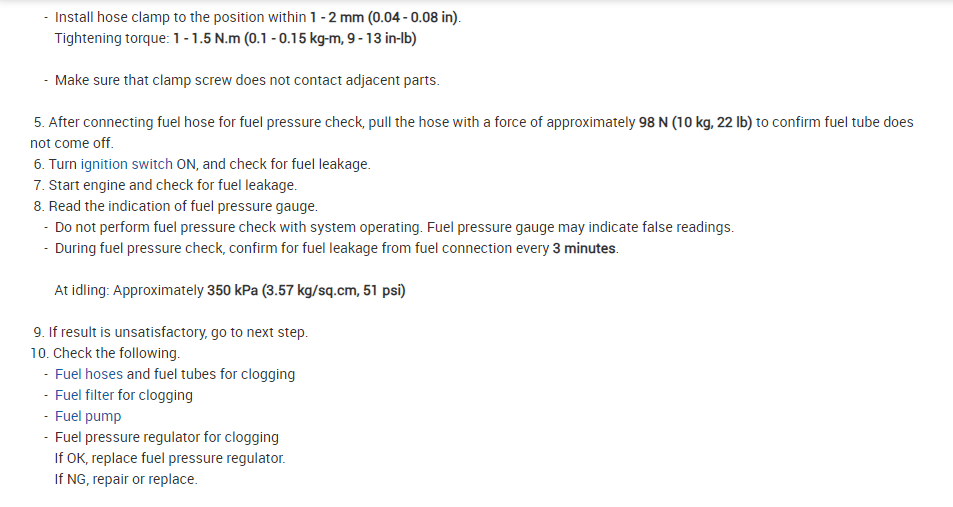Image resolution: width=953 pixels, height=507 pixels.
Task: Click the "Make sure that clamp screw" note
Action: [x=247, y=80]
